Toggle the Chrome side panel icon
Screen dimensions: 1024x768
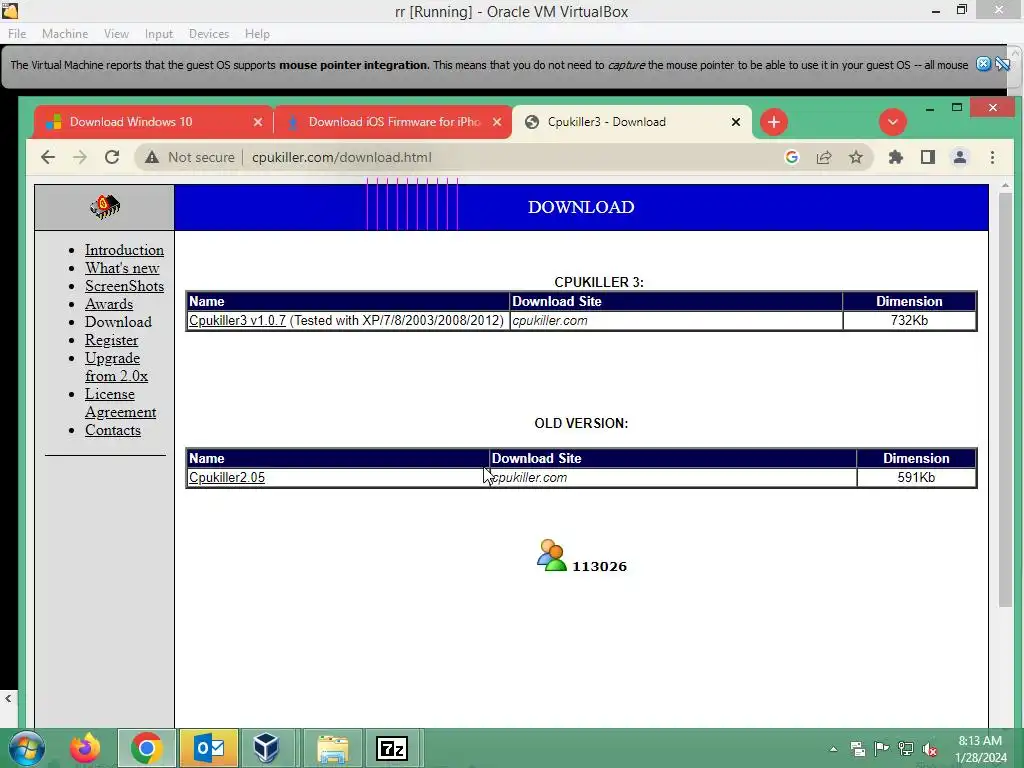pos(928,157)
